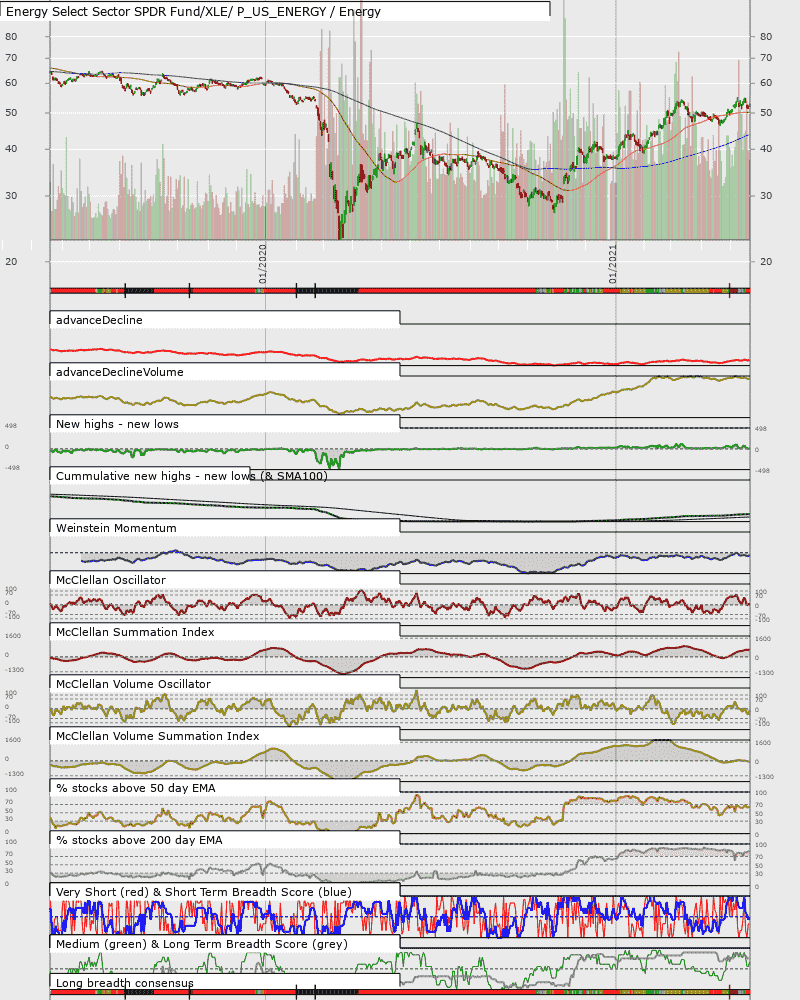The height and width of the screenshot is (1000, 800).
Task: Click the right price axis value 60
Action: pos(766,83)
